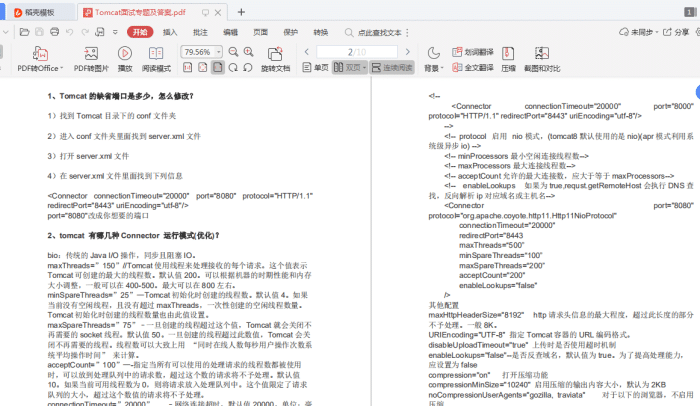
Task: Click the 全文翻译 full translation tool
Action: [x=472, y=68]
